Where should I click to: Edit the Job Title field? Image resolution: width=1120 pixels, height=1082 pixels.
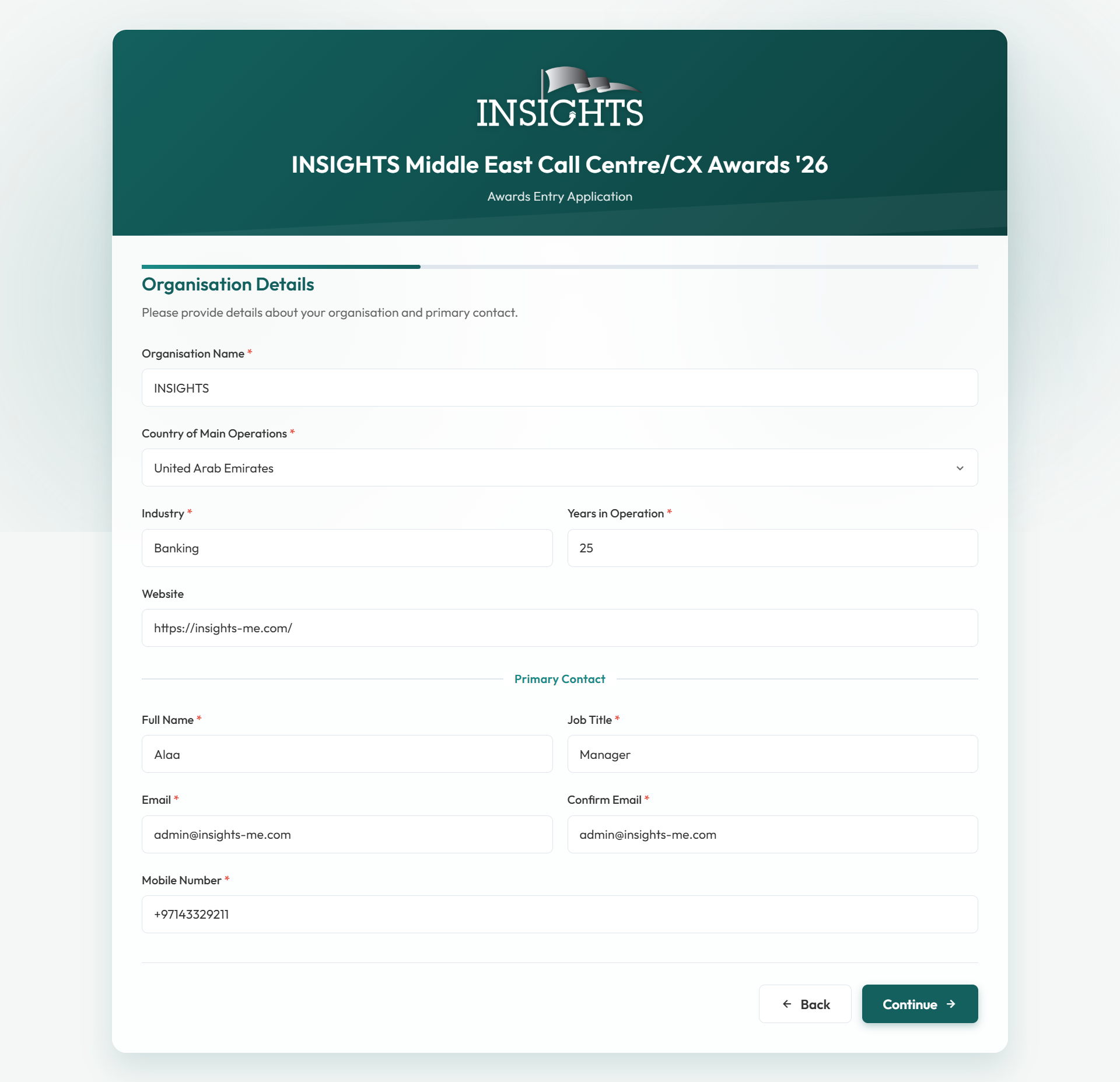point(772,754)
